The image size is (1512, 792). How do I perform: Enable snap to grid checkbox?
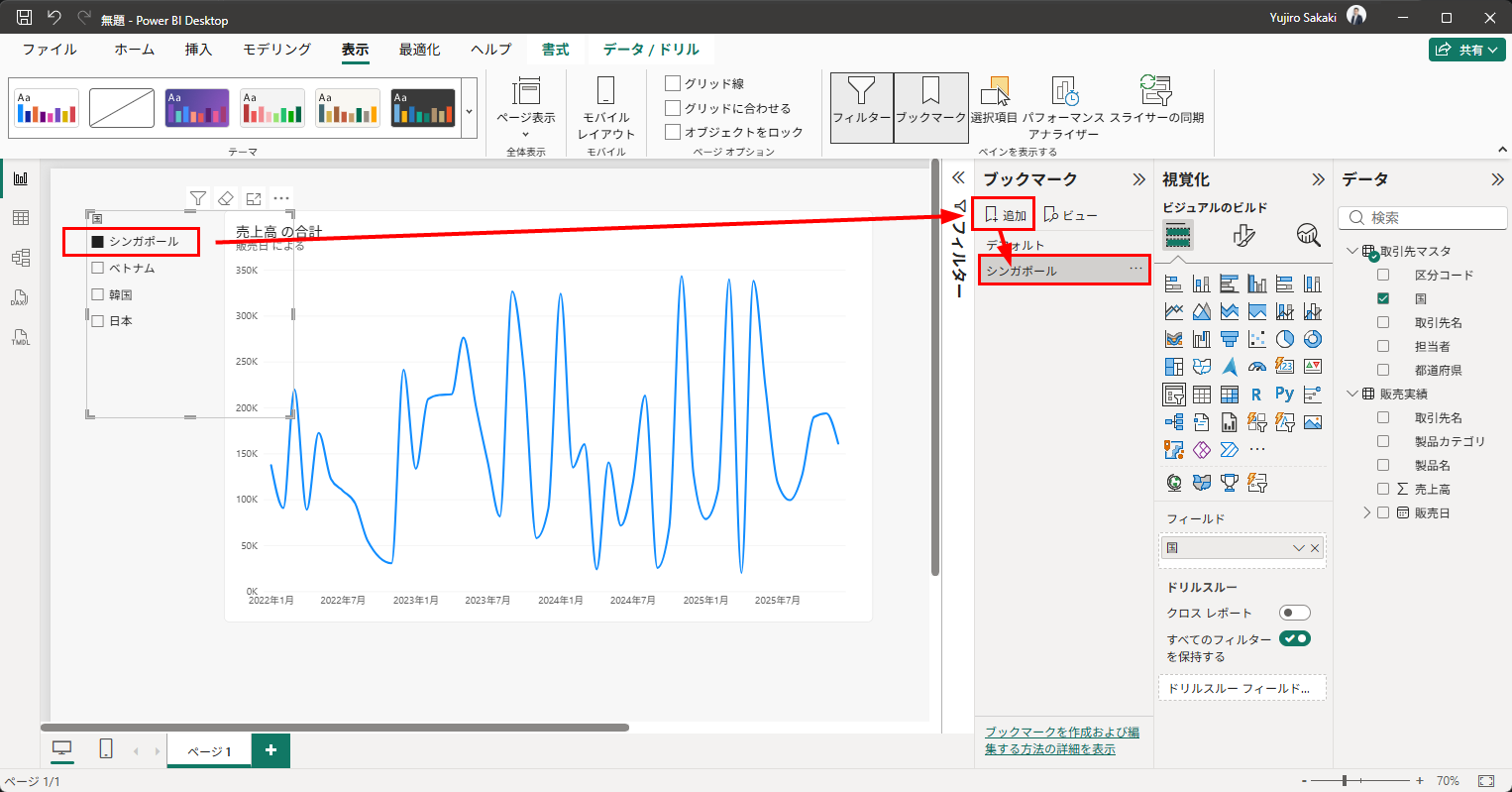[x=673, y=107]
